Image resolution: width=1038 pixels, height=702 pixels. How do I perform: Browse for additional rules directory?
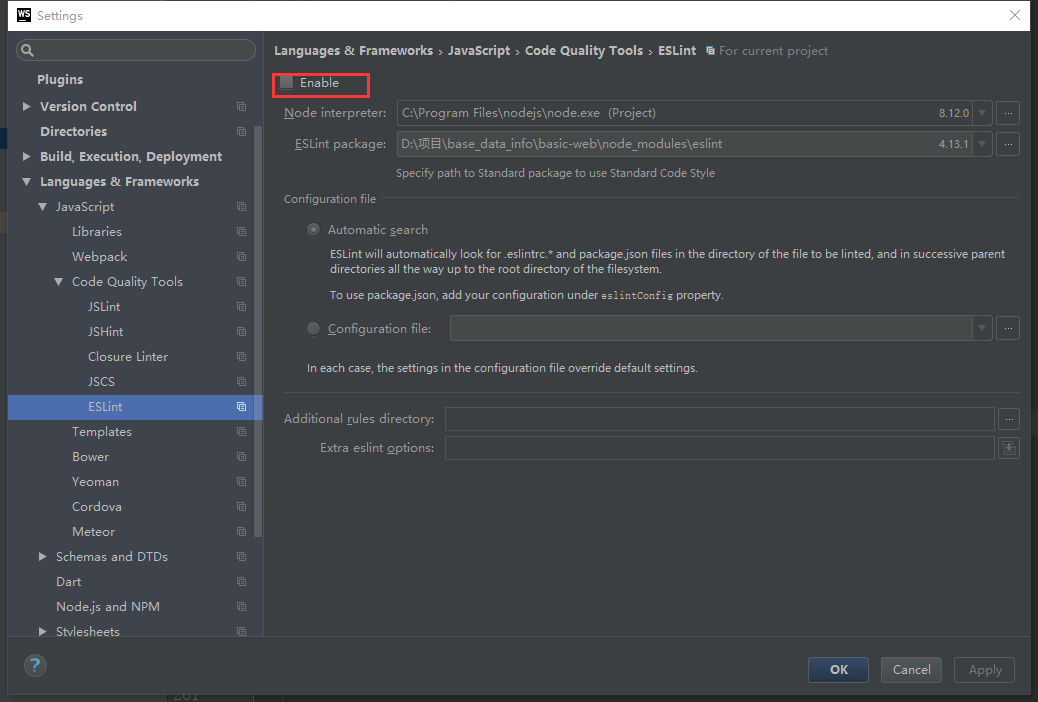(x=1009, y=419)
